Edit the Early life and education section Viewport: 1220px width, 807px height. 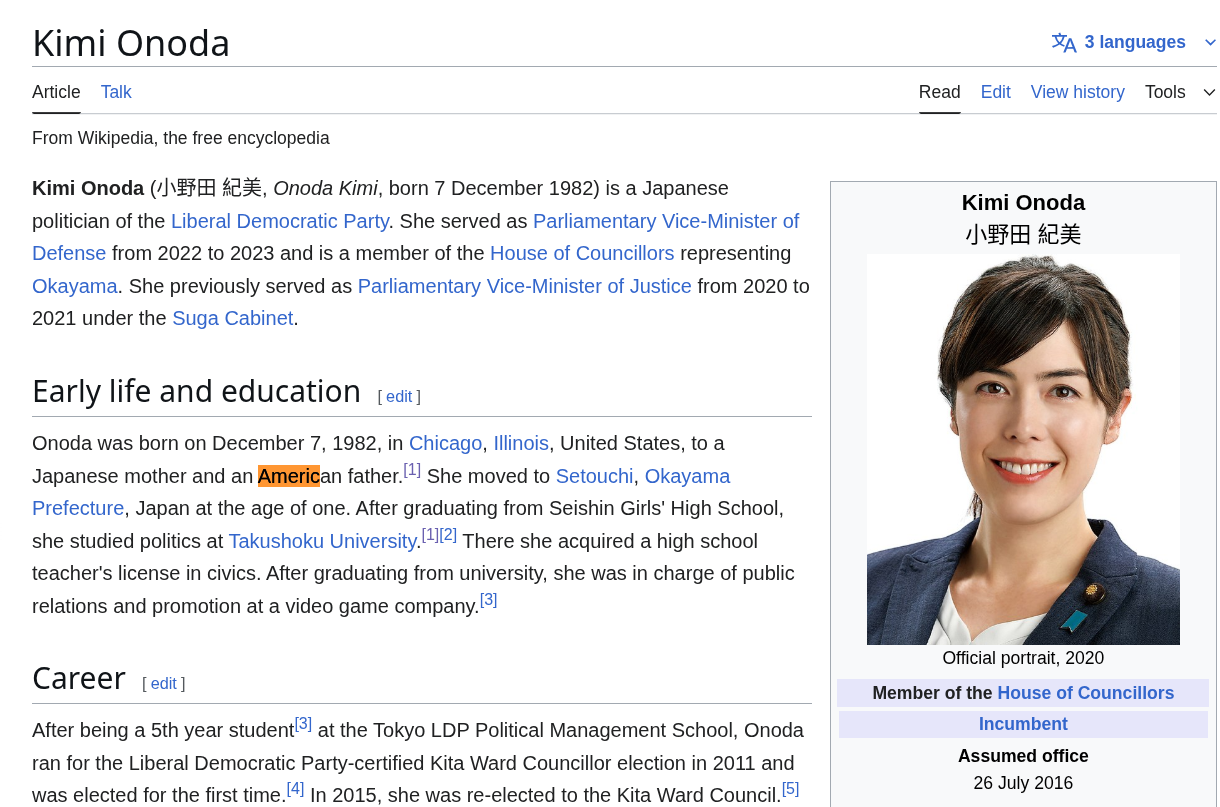(x=399, y=396)
